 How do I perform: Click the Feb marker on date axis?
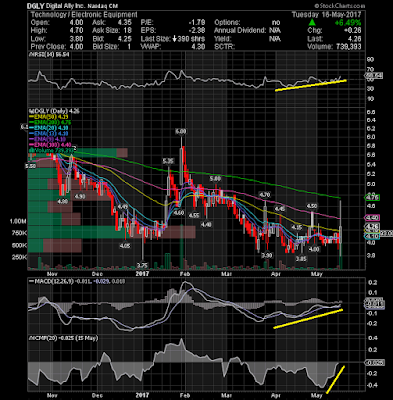point(184,274)
